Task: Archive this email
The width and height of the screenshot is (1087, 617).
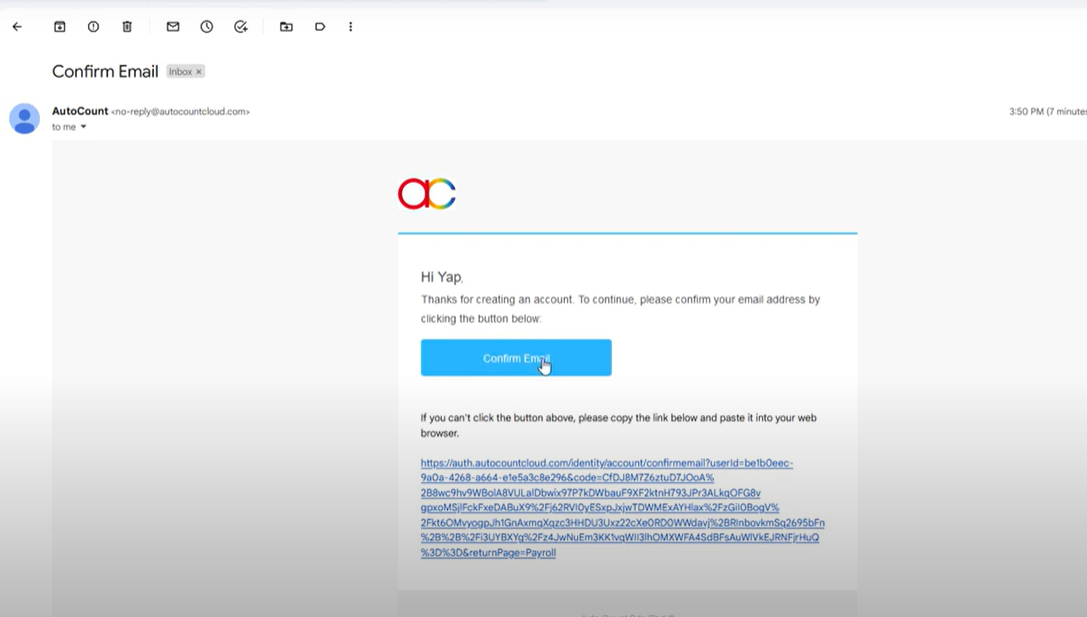Action: pyautogui.click(x=60, y=27)
